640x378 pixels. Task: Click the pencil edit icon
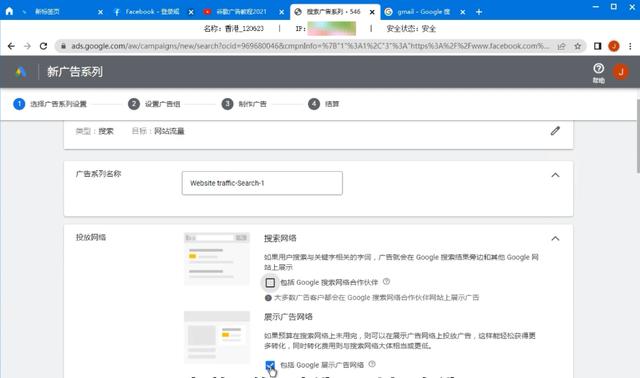pyautogui.click(x=555, y=131)
